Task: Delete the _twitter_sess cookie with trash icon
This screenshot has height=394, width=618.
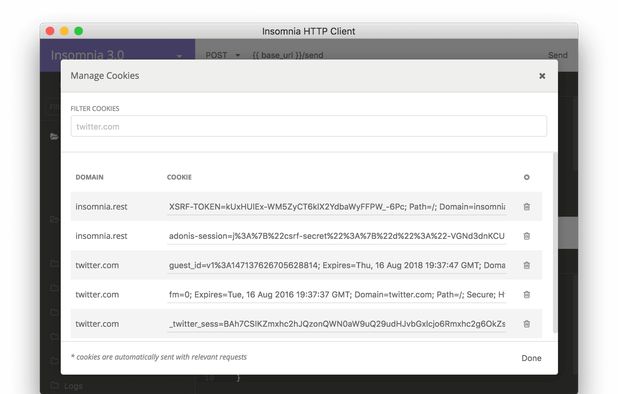Action: pos(527,324)
